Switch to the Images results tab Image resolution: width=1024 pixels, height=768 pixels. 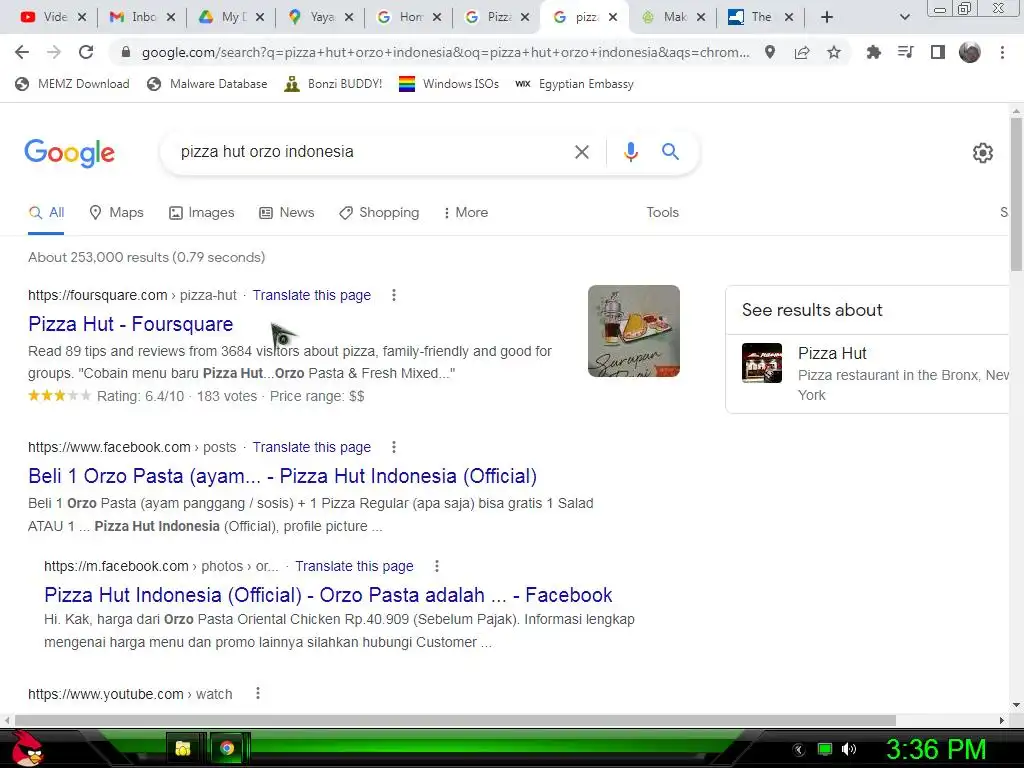click(x=201, y=213)
